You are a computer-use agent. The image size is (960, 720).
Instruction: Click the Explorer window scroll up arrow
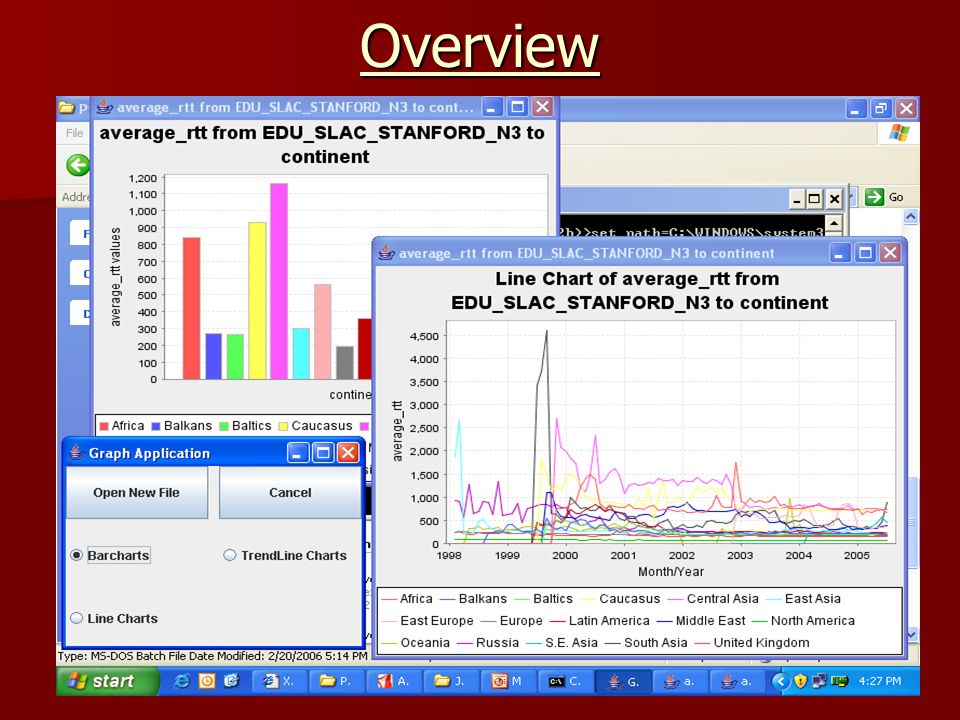(911, 217)
